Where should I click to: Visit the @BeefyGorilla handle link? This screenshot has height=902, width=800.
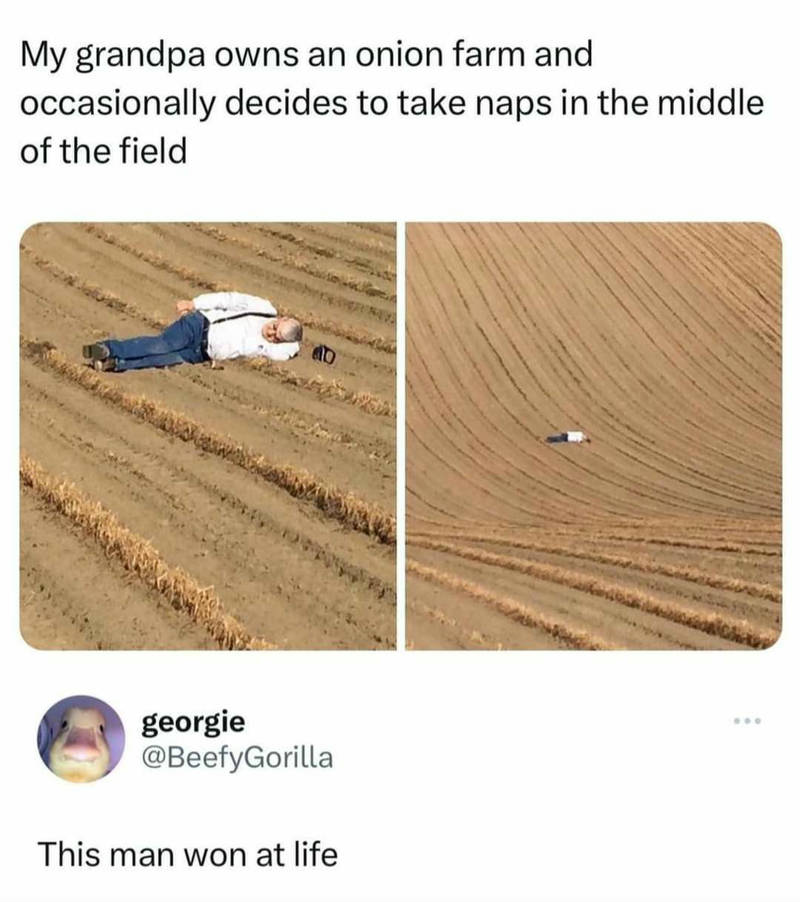(238, 758)
